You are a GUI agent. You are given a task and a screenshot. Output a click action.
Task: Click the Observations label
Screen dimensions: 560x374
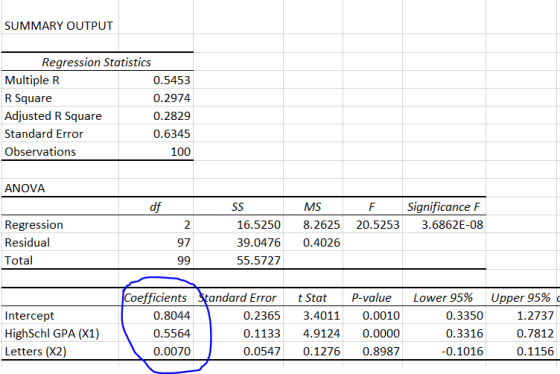click(40, 152)
